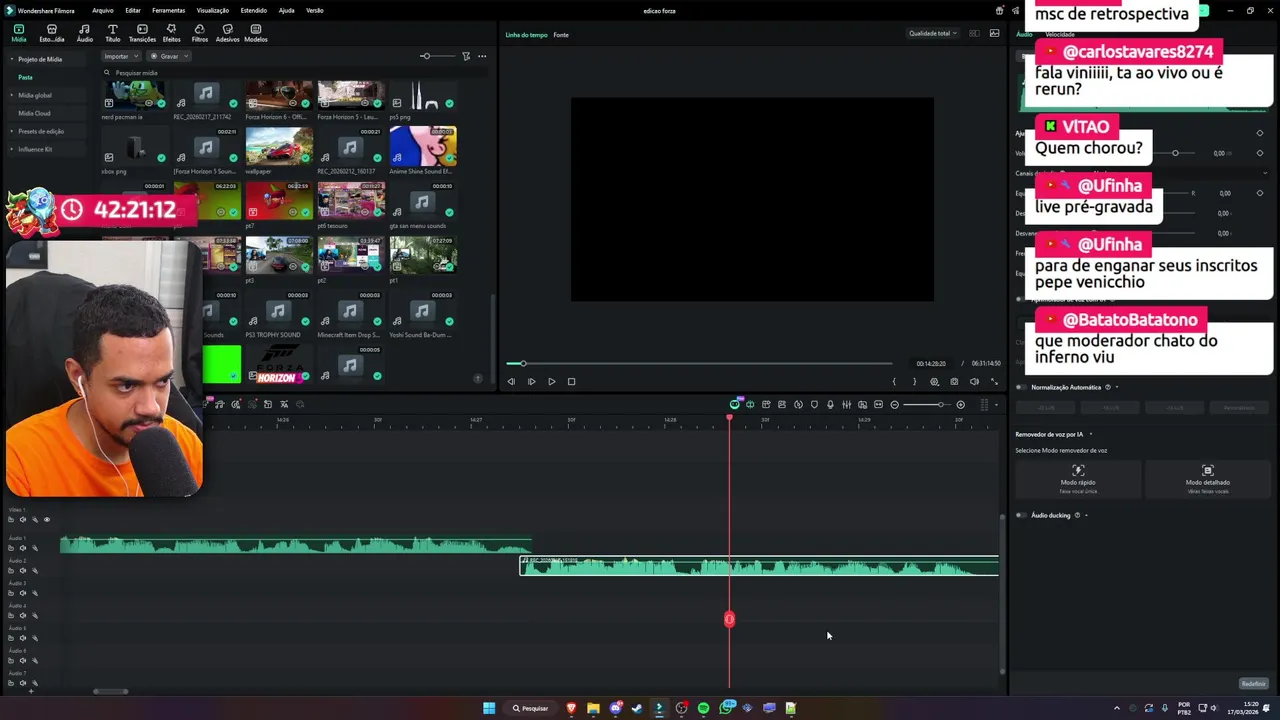Open the timeline audio mixer icon

pyautogui.click(x=846, y=404)
